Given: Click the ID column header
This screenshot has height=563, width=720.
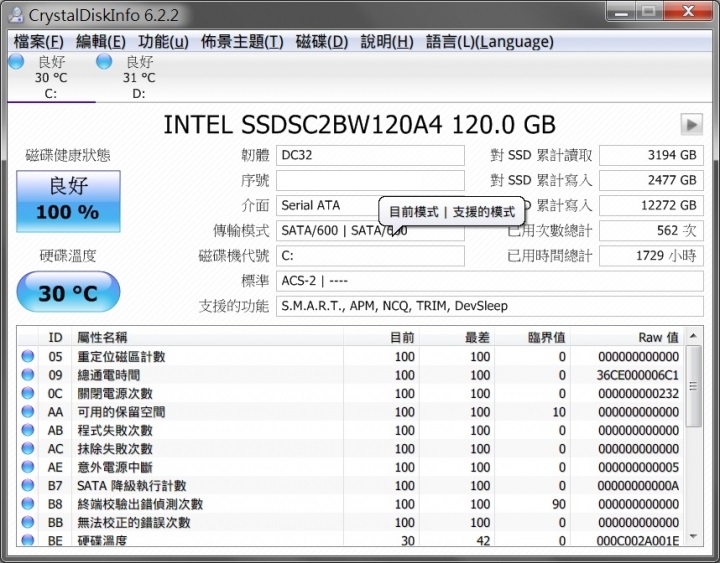Looking at the screenshot, I should click(55, 338).
